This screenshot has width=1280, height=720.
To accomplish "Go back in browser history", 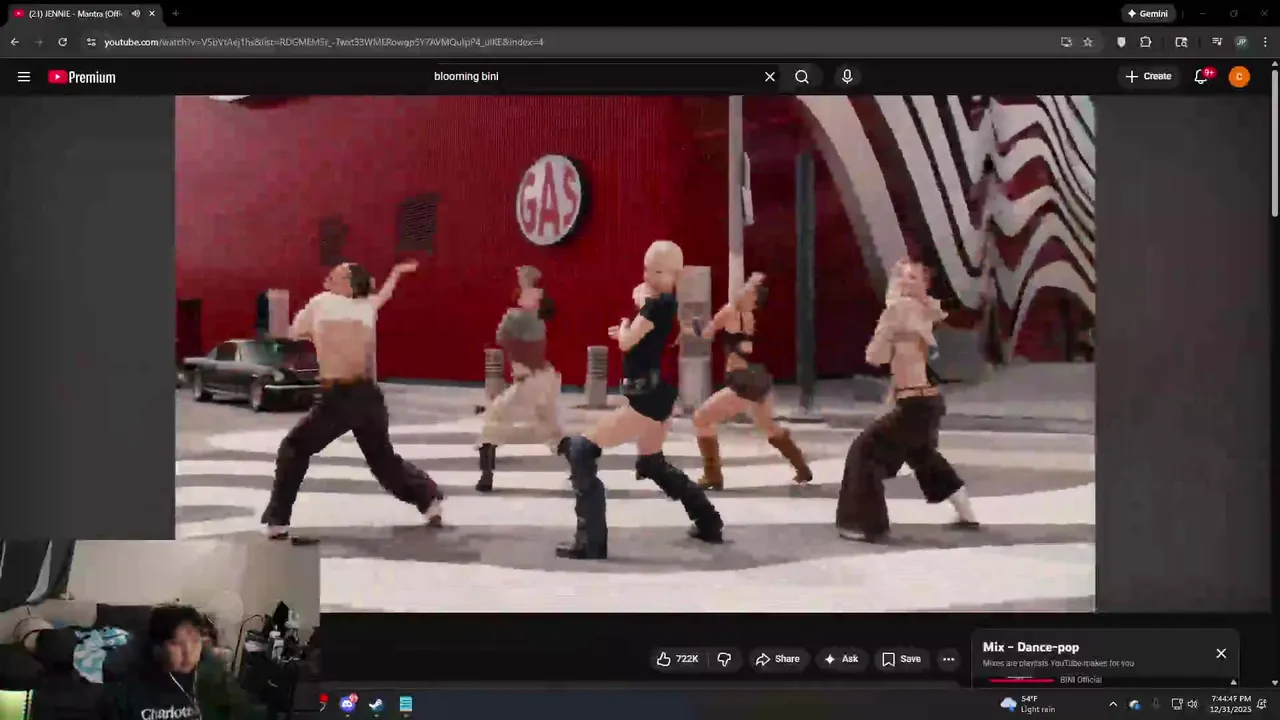I will click(x=14, y=42).
